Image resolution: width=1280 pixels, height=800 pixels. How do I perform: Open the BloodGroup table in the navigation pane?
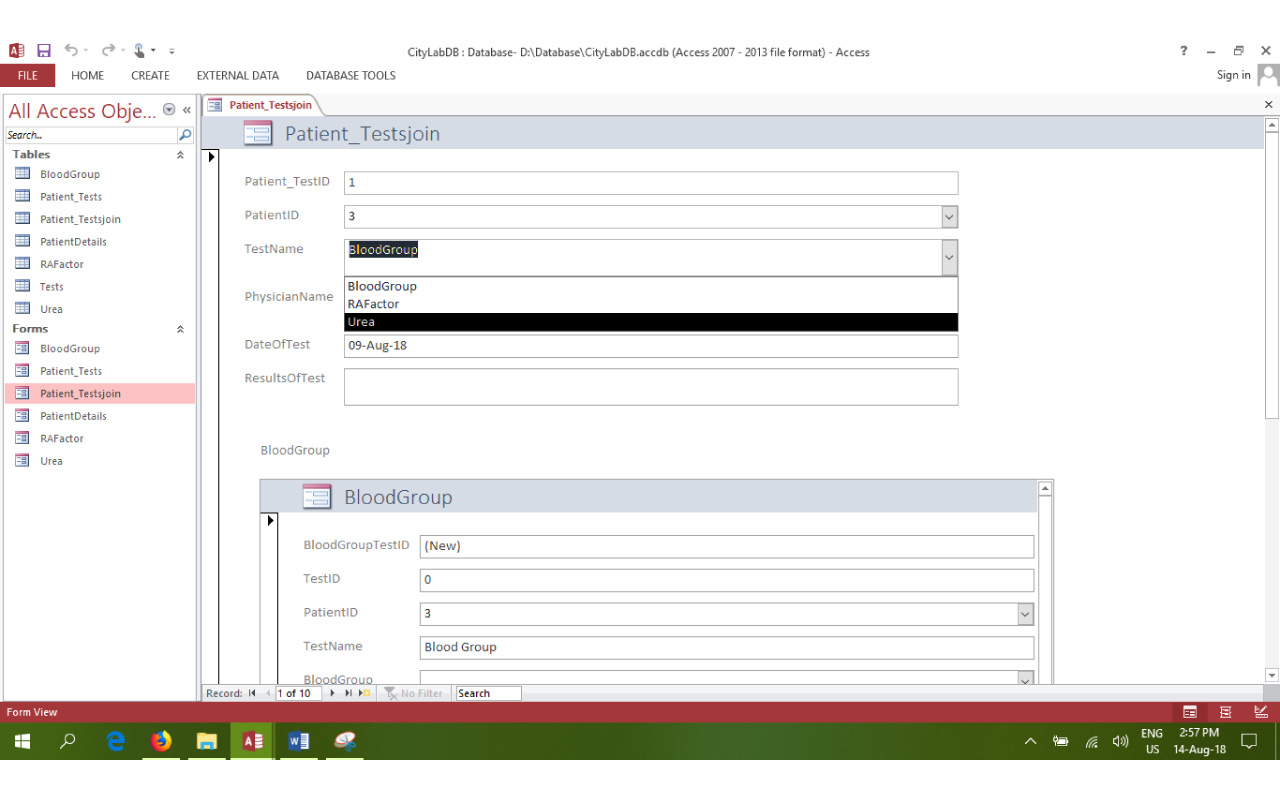tap(70, 173)
